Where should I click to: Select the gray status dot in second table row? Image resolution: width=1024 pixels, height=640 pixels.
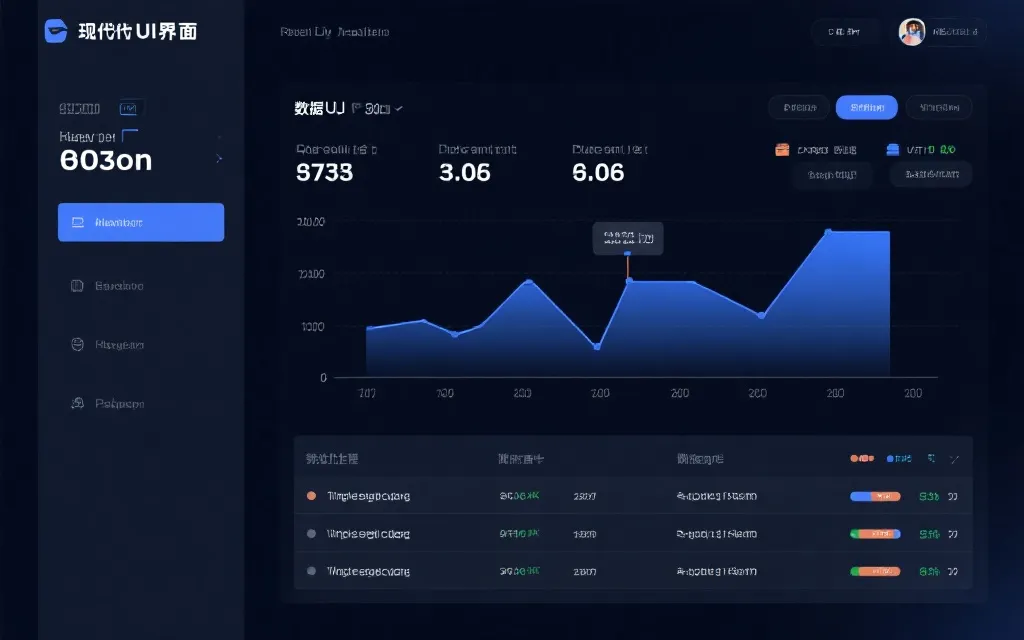click(x=311, y=534)
